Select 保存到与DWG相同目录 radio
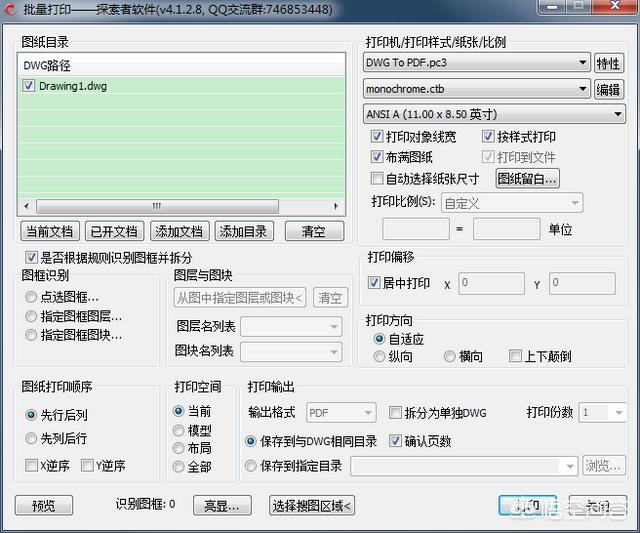The width and height of the screenshot is (640, 533). [x=251, y=441]
